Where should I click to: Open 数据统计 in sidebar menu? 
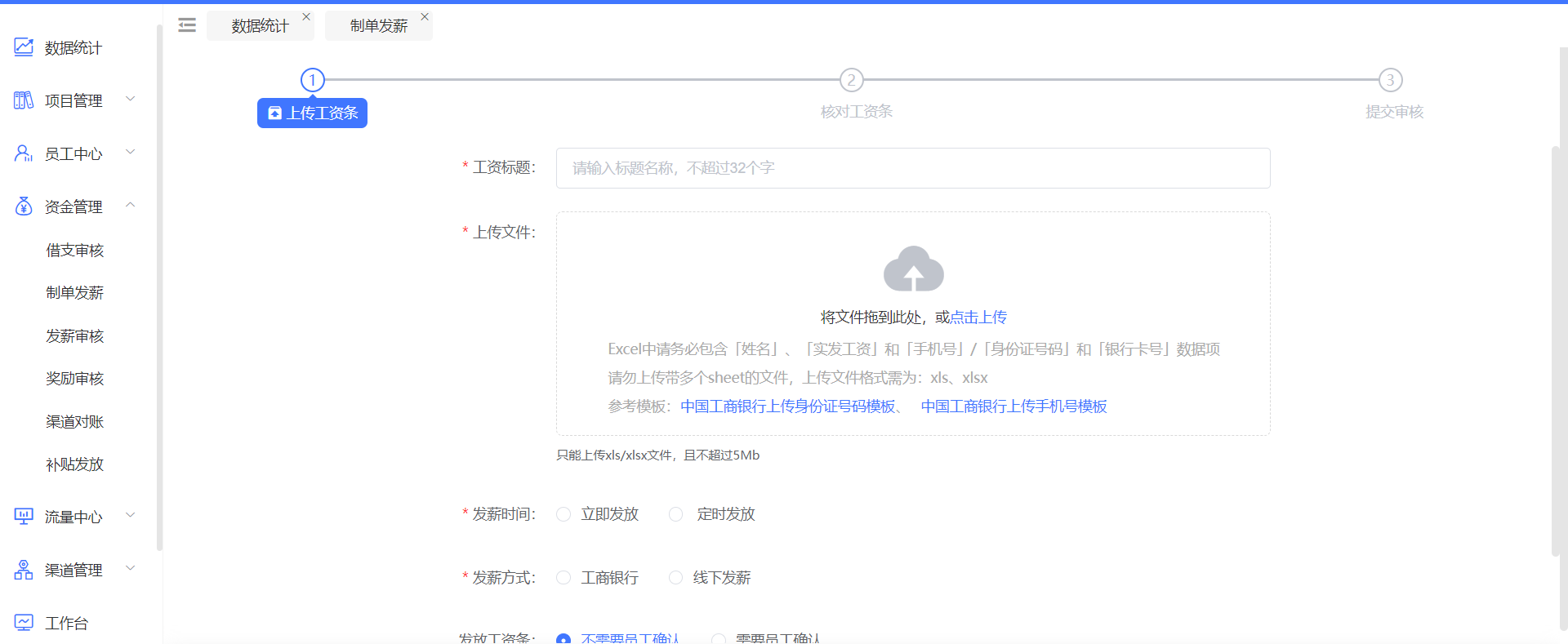pos(73,48)
